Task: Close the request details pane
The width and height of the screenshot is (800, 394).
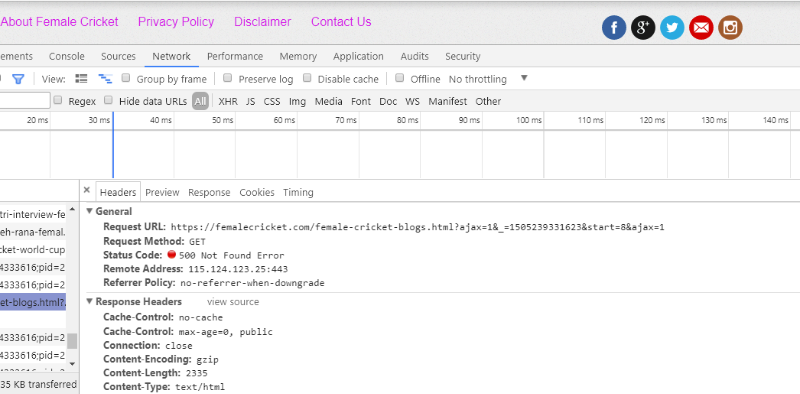Action: click(86, 190)
